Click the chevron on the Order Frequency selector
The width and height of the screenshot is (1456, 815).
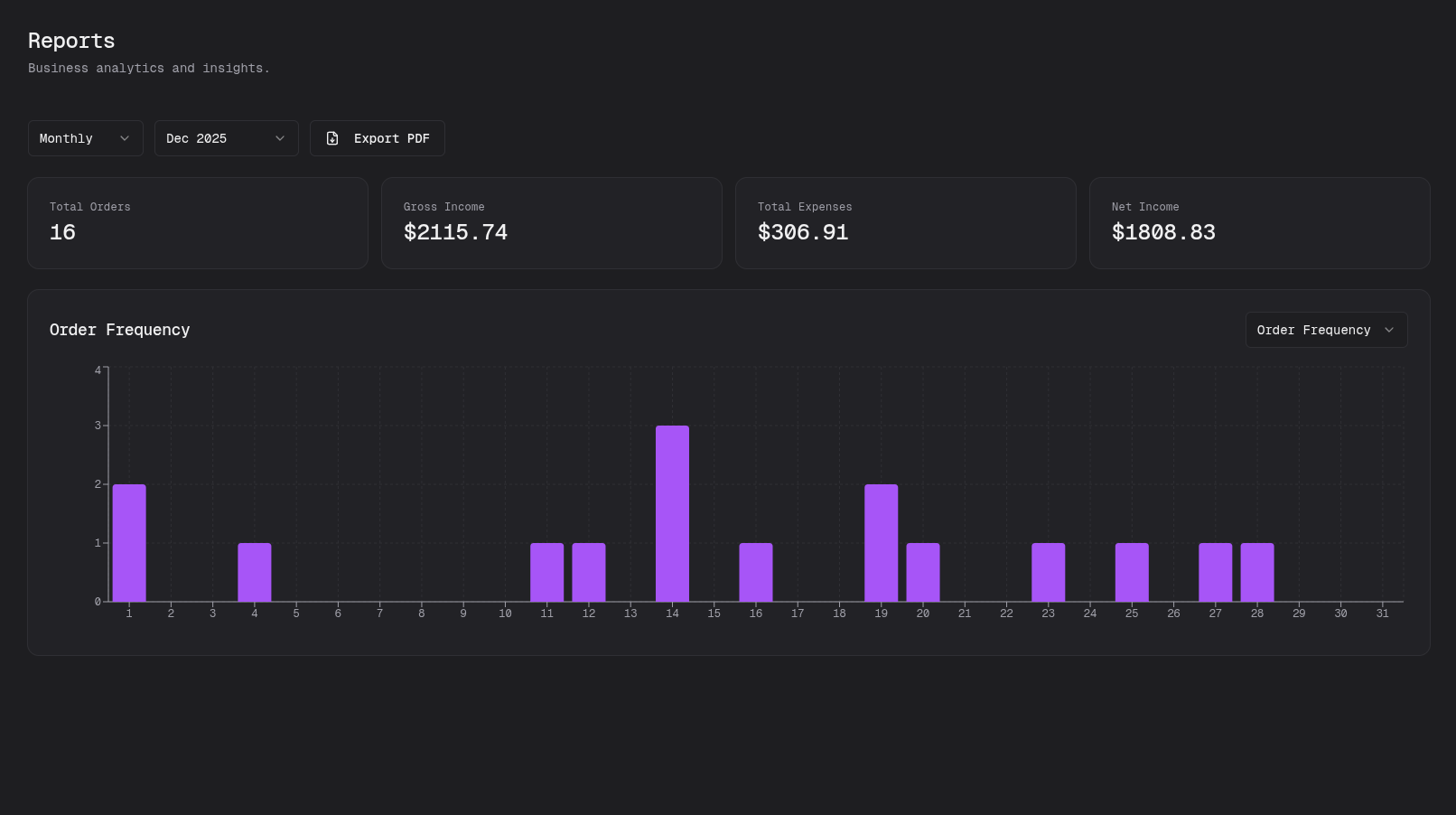[1390, 330]
